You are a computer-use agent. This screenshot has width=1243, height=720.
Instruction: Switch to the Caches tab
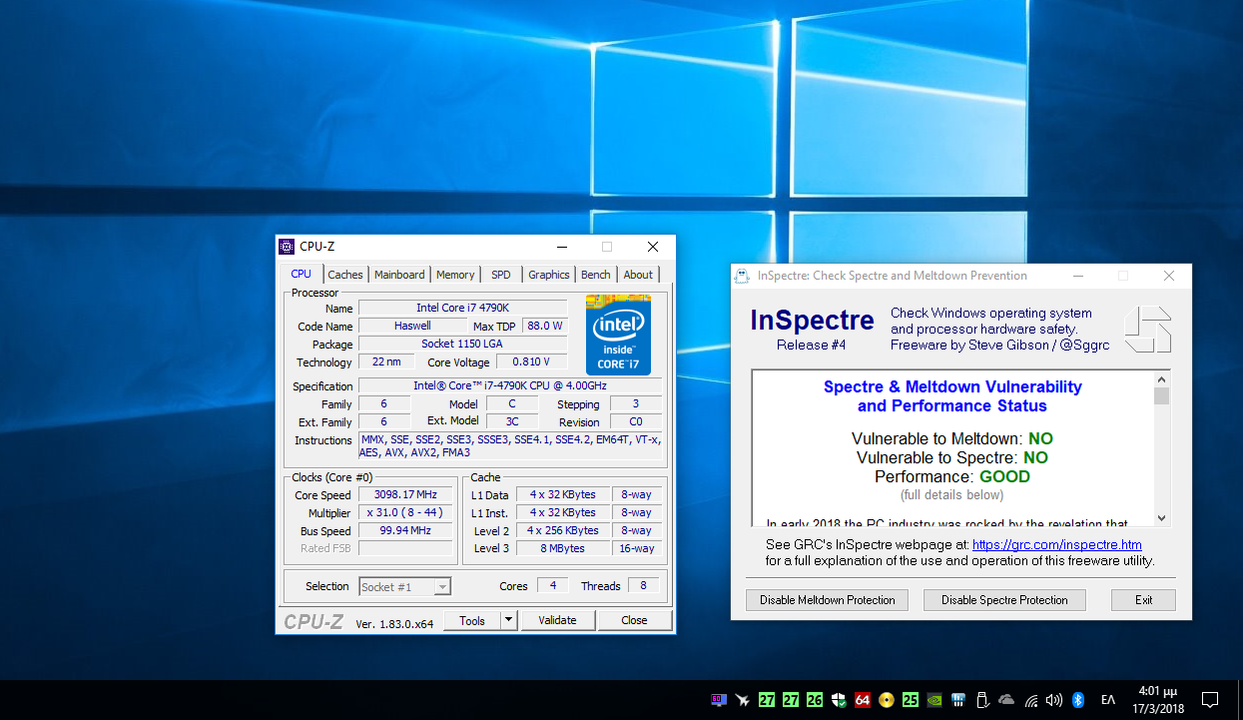[345, 275]
